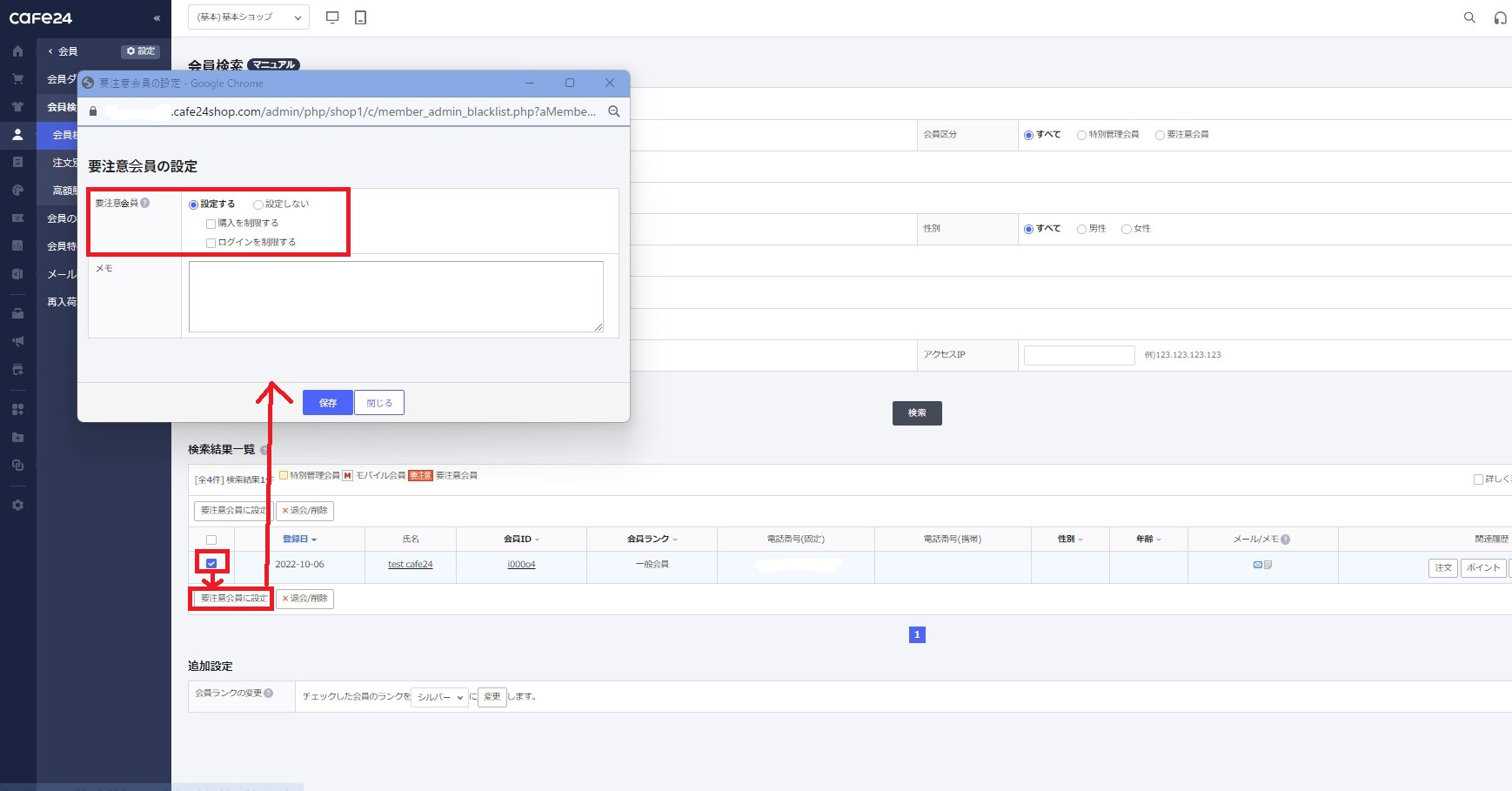Click help icon next to メール/メモ header
The image size is (1512, 791).
1286,540
